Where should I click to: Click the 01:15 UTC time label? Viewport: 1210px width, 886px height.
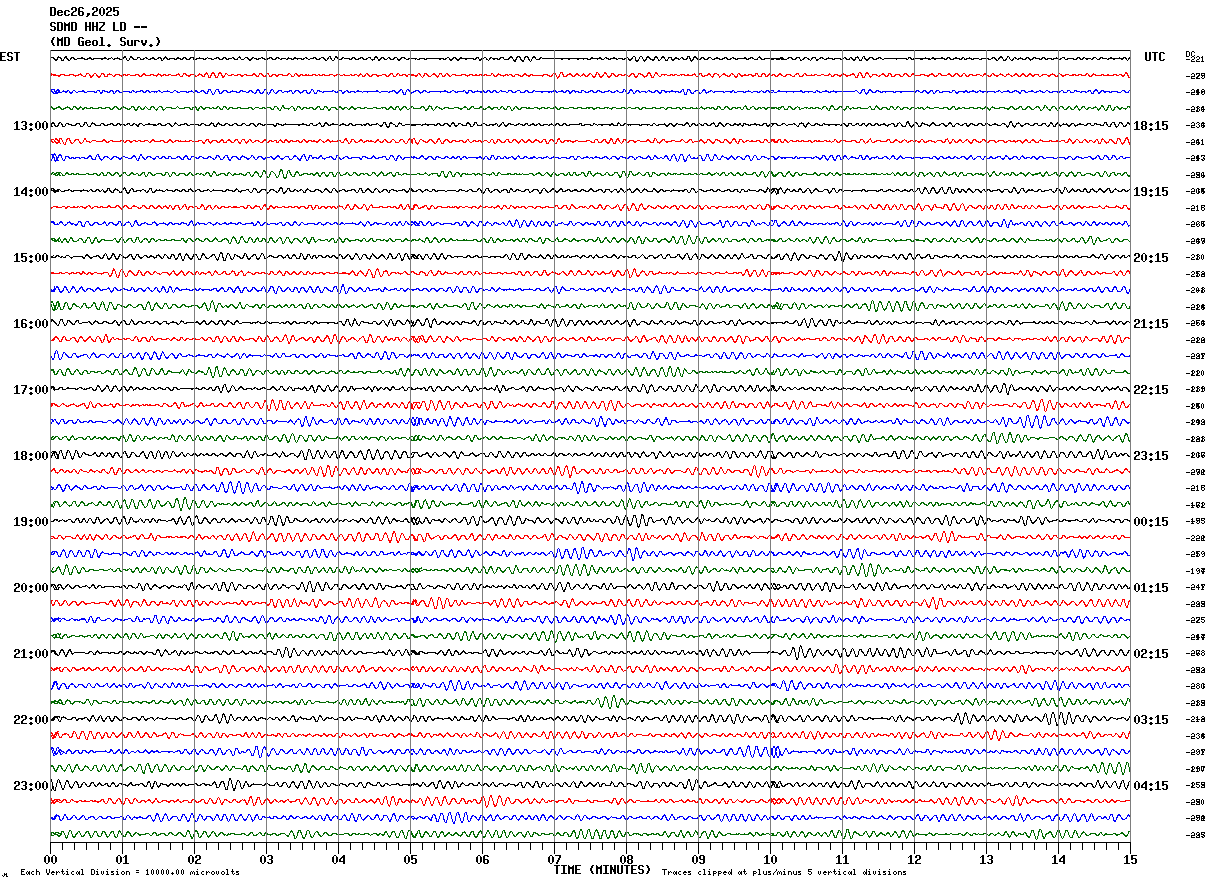(1151, 588)
